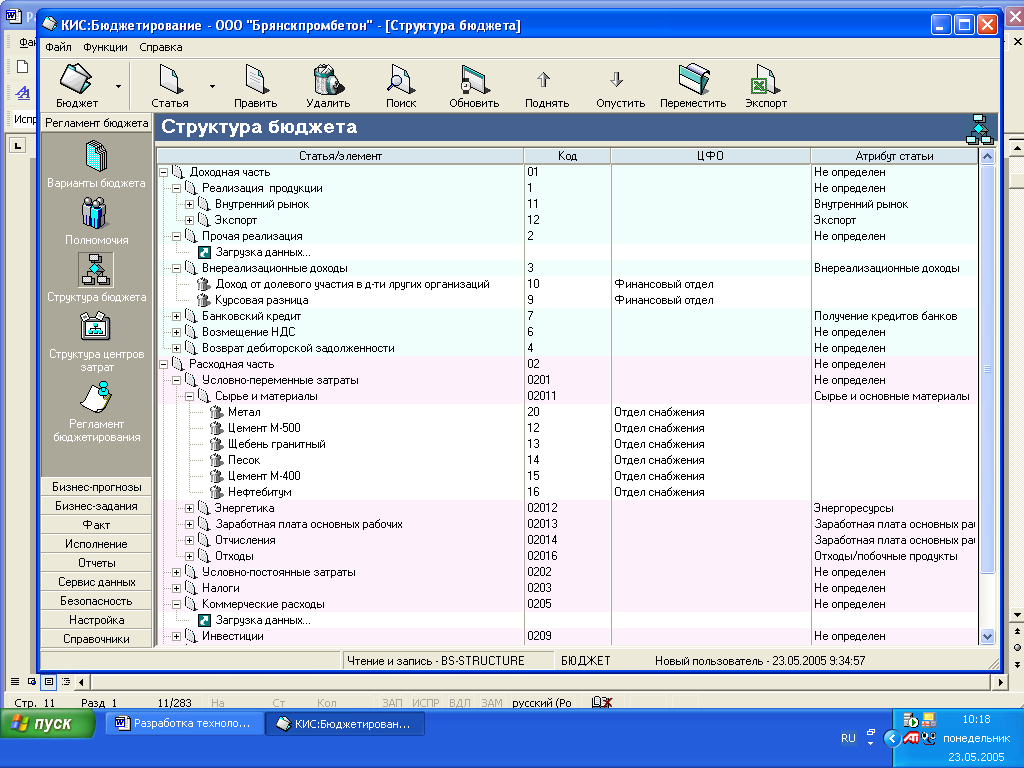
Task: Click the Нефтебитум item icon
Action: tap(217, 492)
